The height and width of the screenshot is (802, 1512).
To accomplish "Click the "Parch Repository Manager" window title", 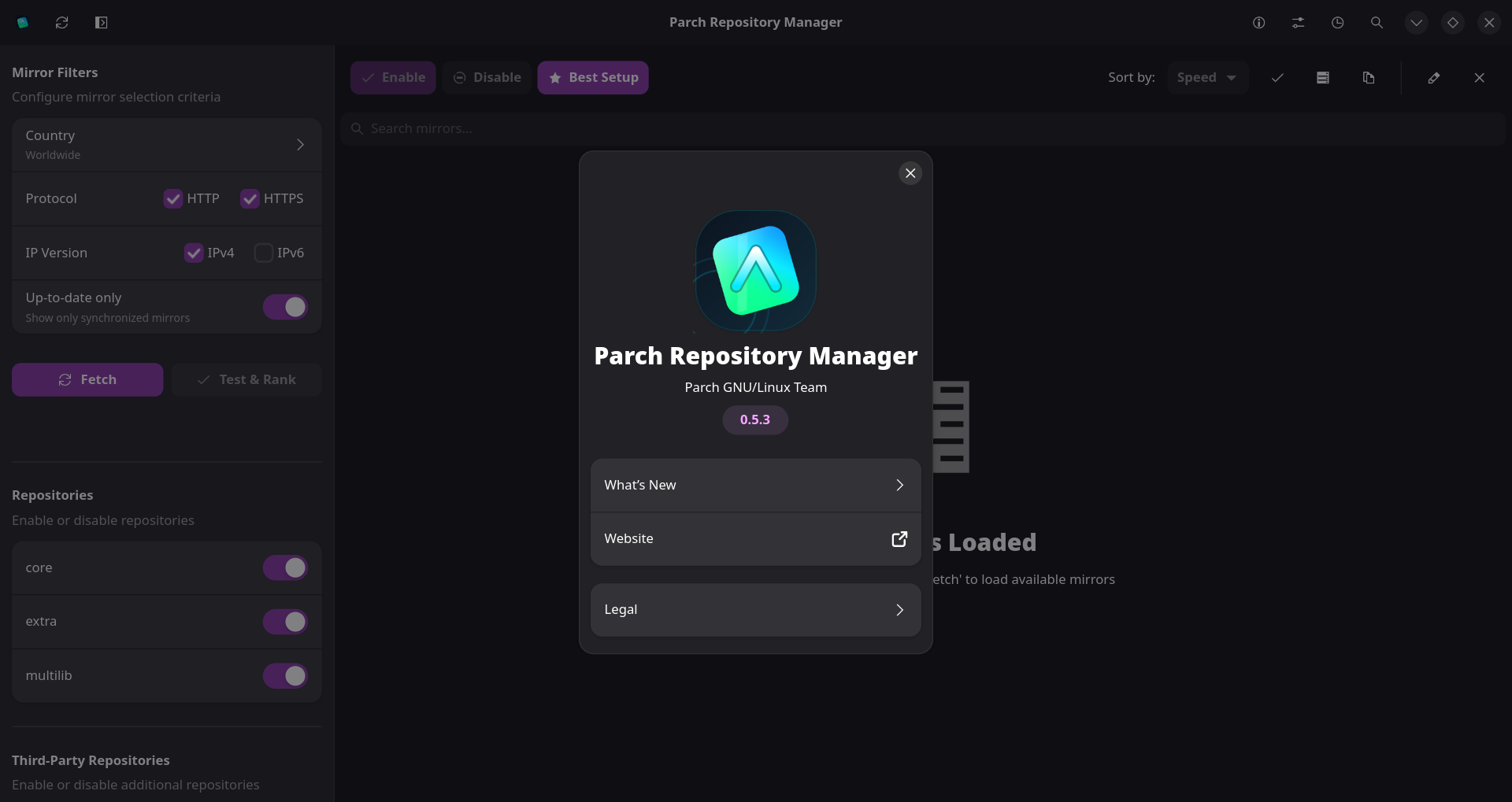I will click(756, 23).
